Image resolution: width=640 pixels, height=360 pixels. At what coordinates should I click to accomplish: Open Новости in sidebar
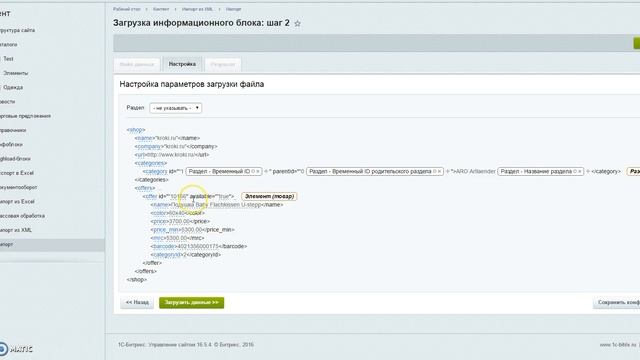coord(7,102)
